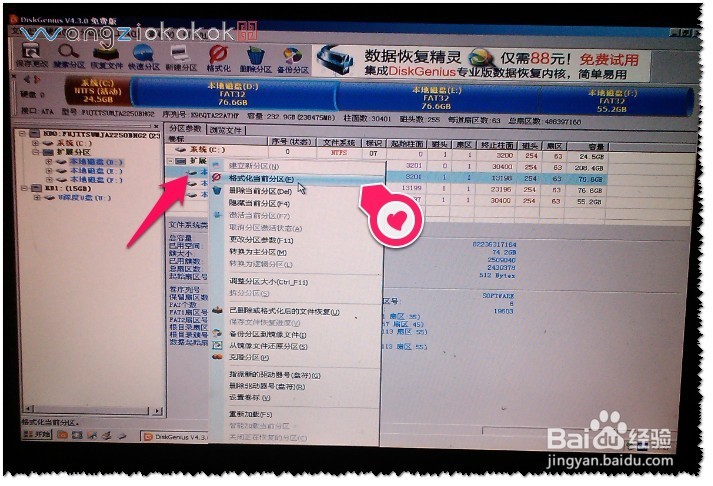Click the 保存更改 (save changes) toolbar icon
The width and height of the screenshot is (713, 486).
30,55
